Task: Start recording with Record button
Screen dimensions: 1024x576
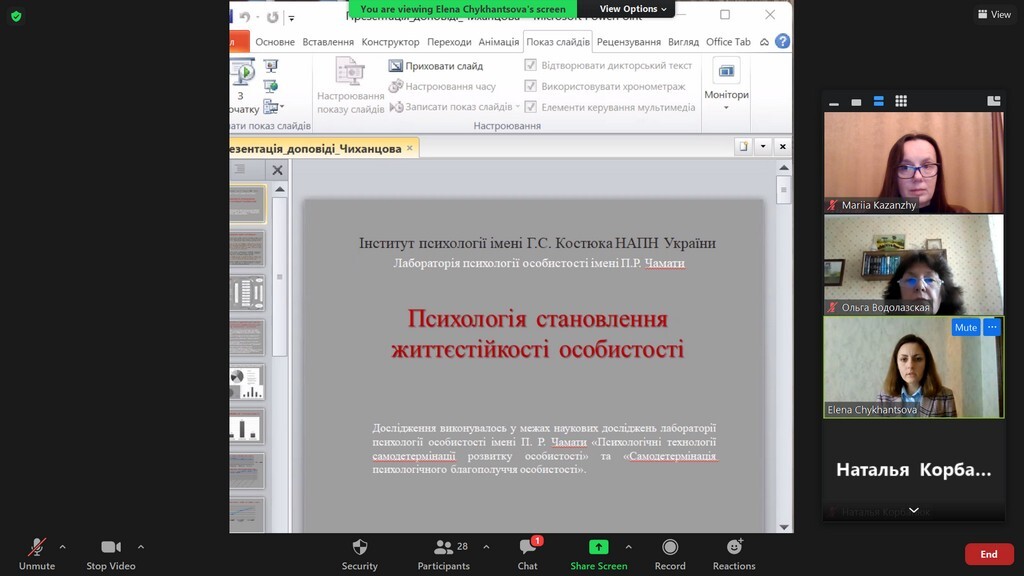Action: point(670,554)
